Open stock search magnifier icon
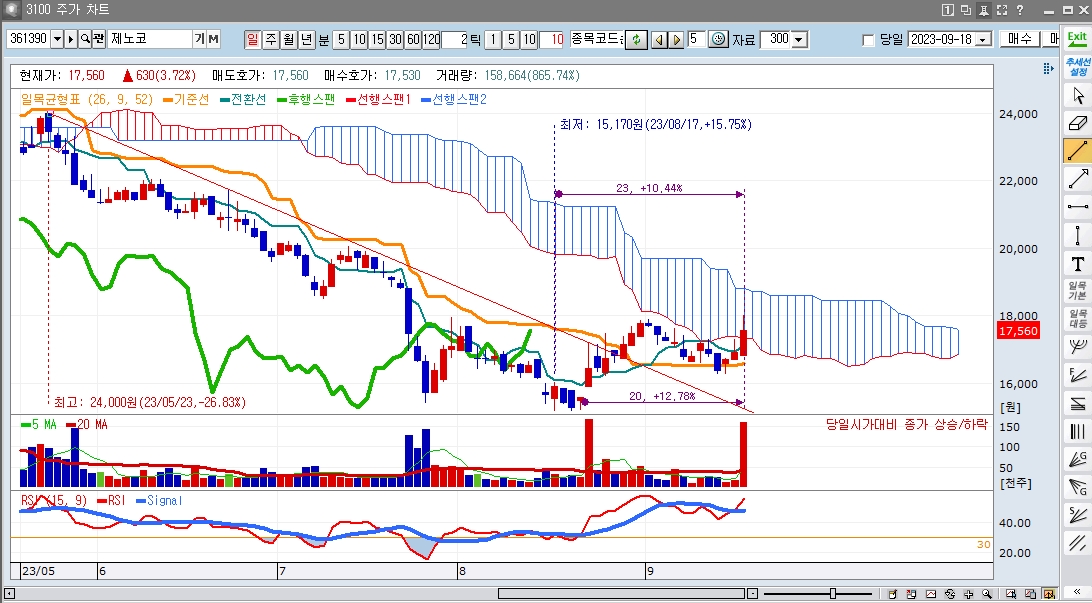The image size is (1092, 603). 85,39
